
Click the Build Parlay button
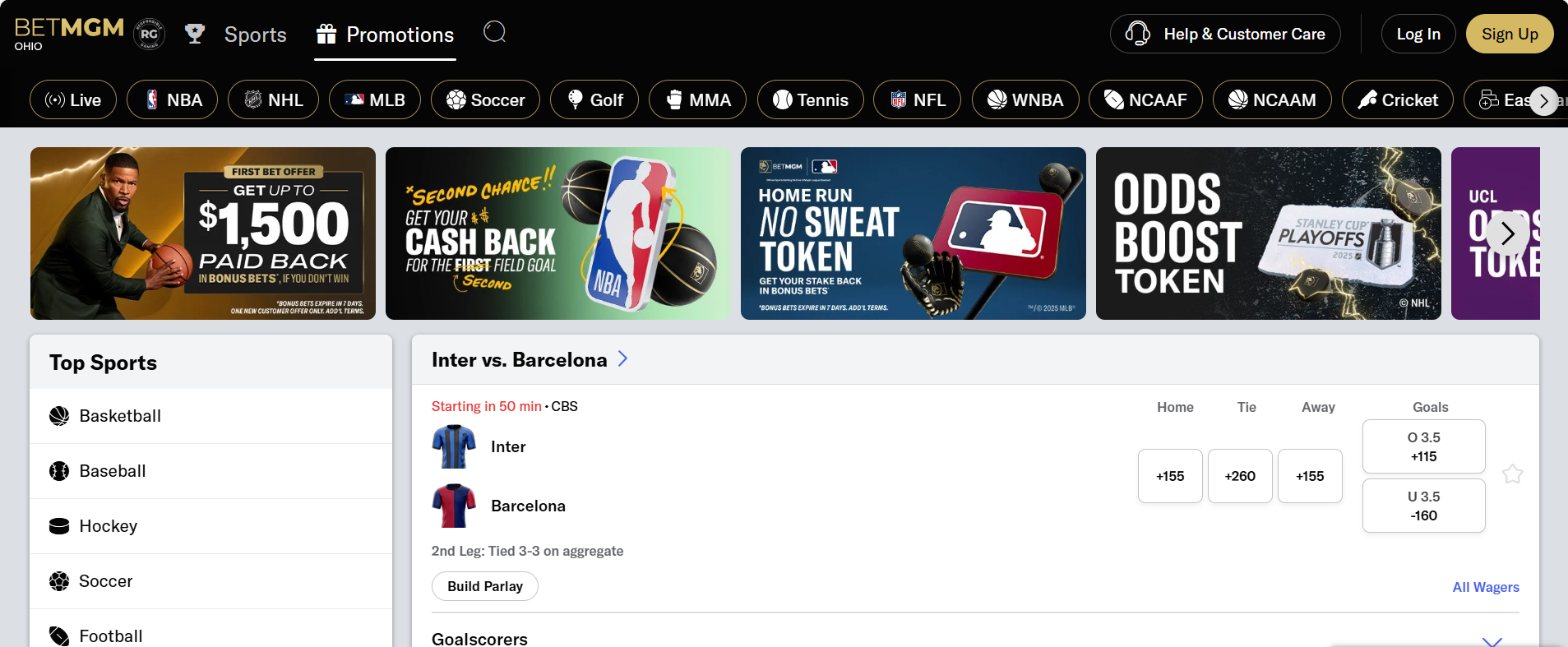[485, 586]
